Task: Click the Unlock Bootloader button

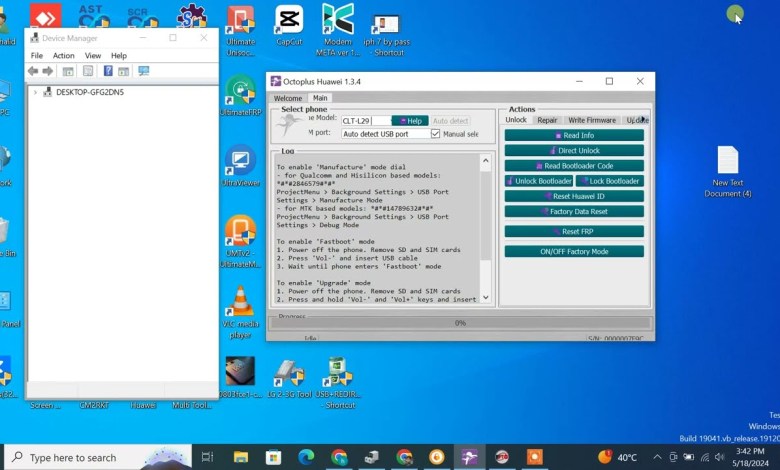Action: pyautogui.click(x=539, y=181)
